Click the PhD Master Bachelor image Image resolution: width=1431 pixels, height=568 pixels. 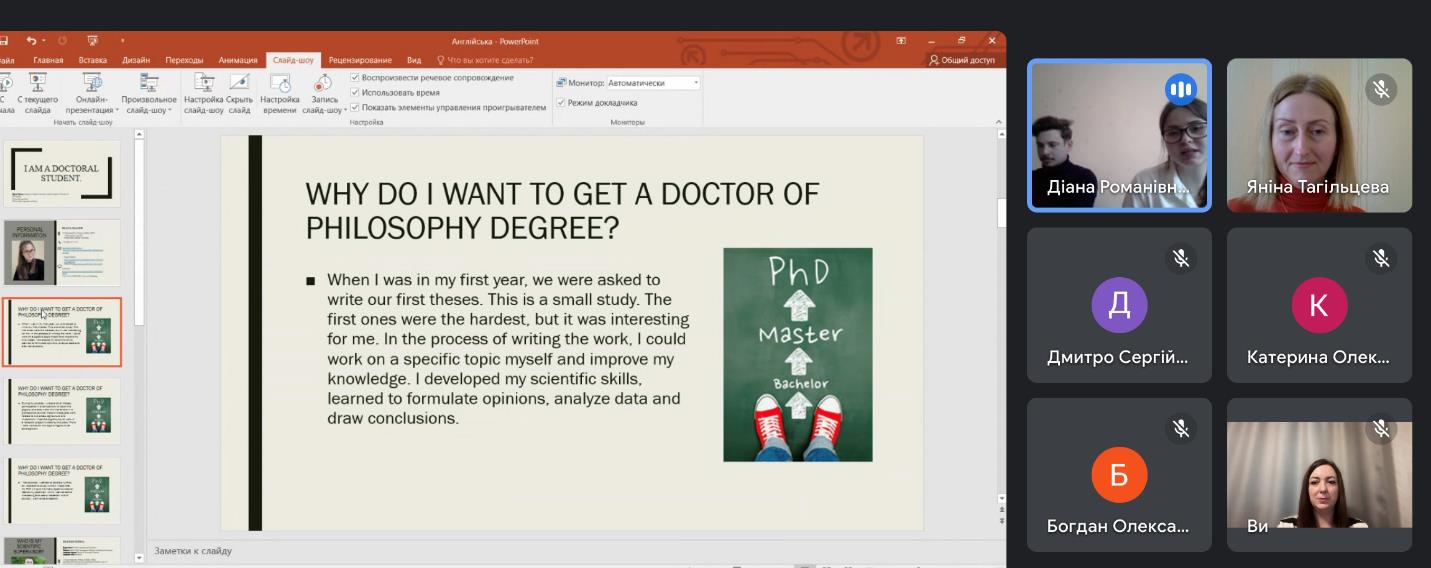click(798, 355)
